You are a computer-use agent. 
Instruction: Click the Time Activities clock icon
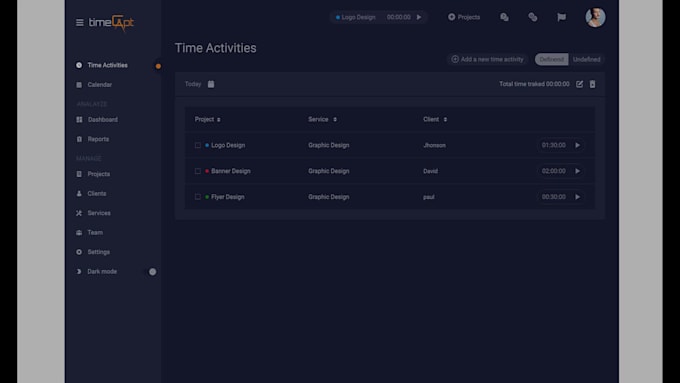pyautogui.click(x=79, y=65)
